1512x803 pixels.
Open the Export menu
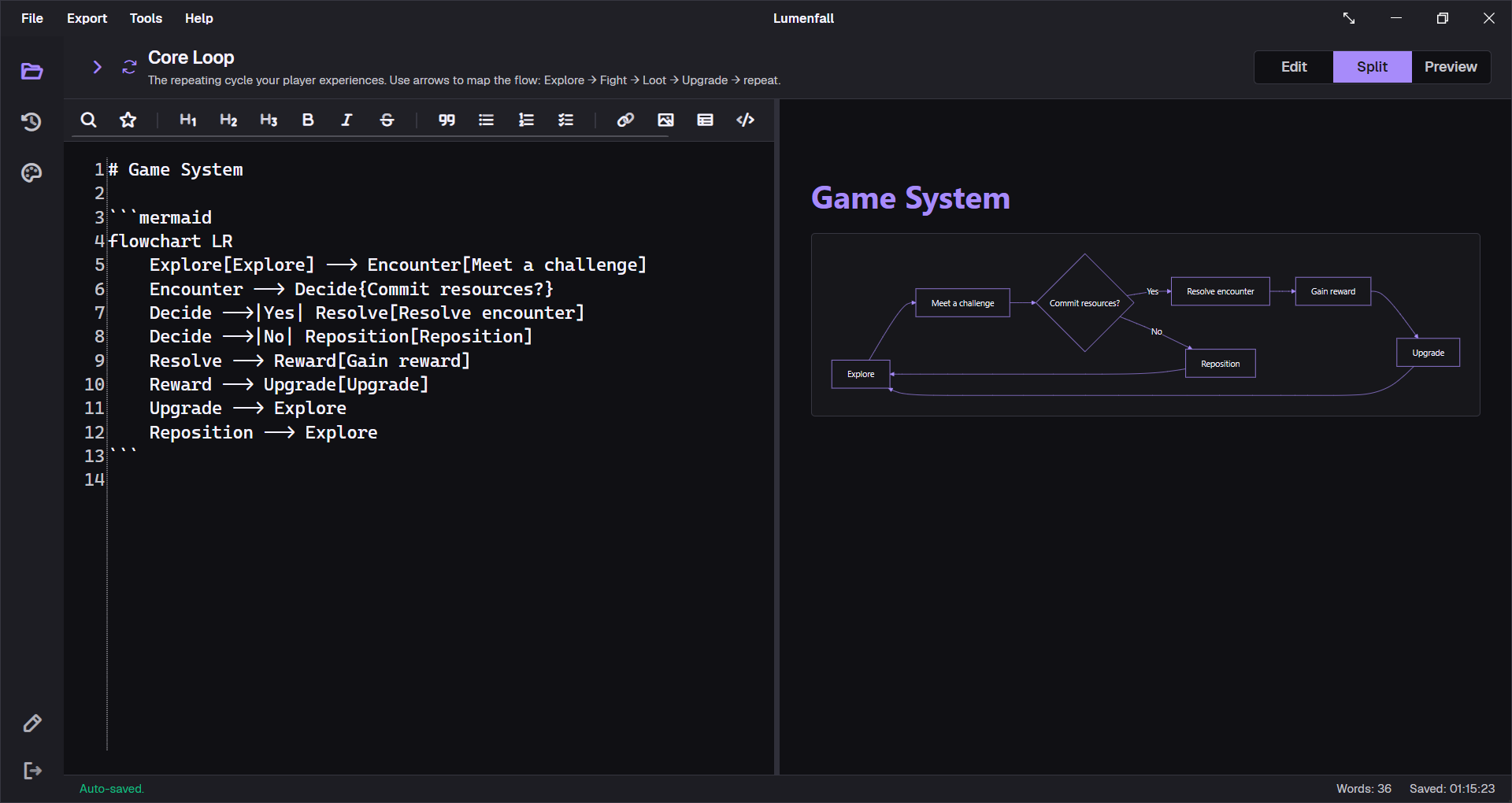click(x=87, y=18)
